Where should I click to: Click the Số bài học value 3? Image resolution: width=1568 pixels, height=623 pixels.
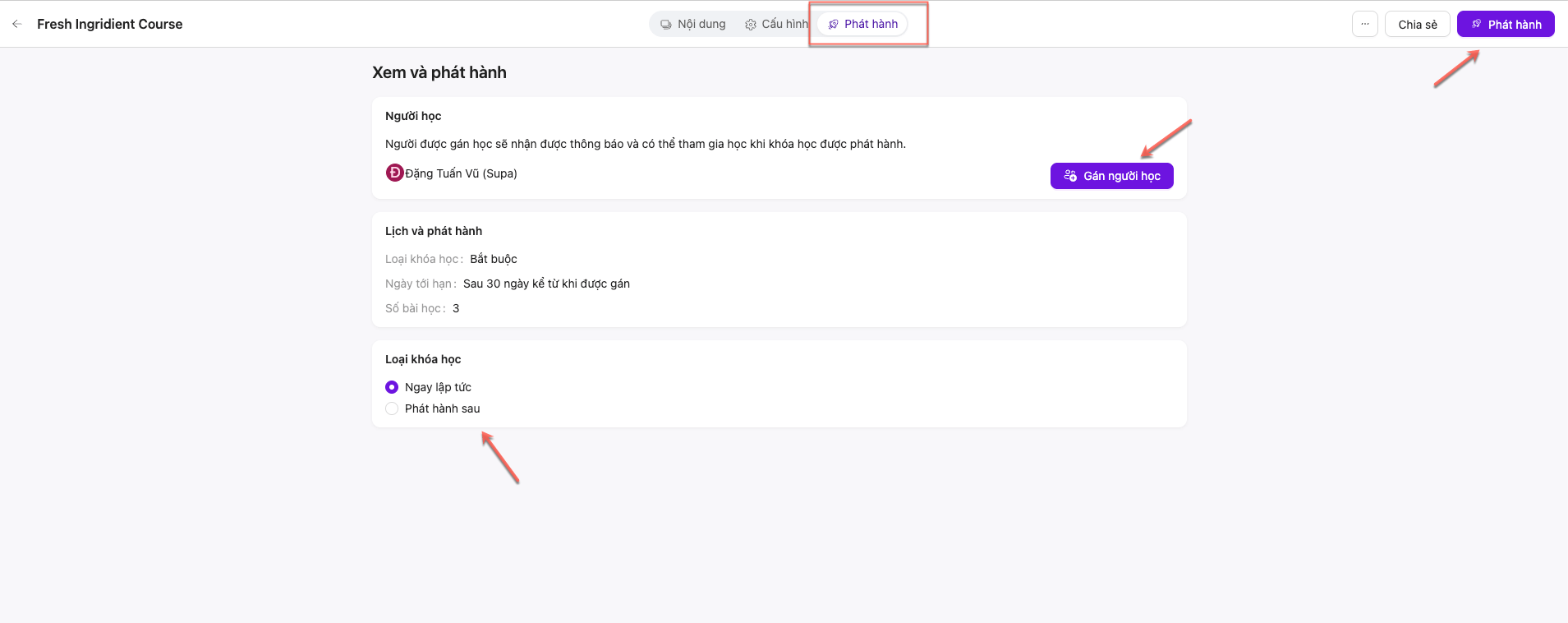(x=456, y=308)
